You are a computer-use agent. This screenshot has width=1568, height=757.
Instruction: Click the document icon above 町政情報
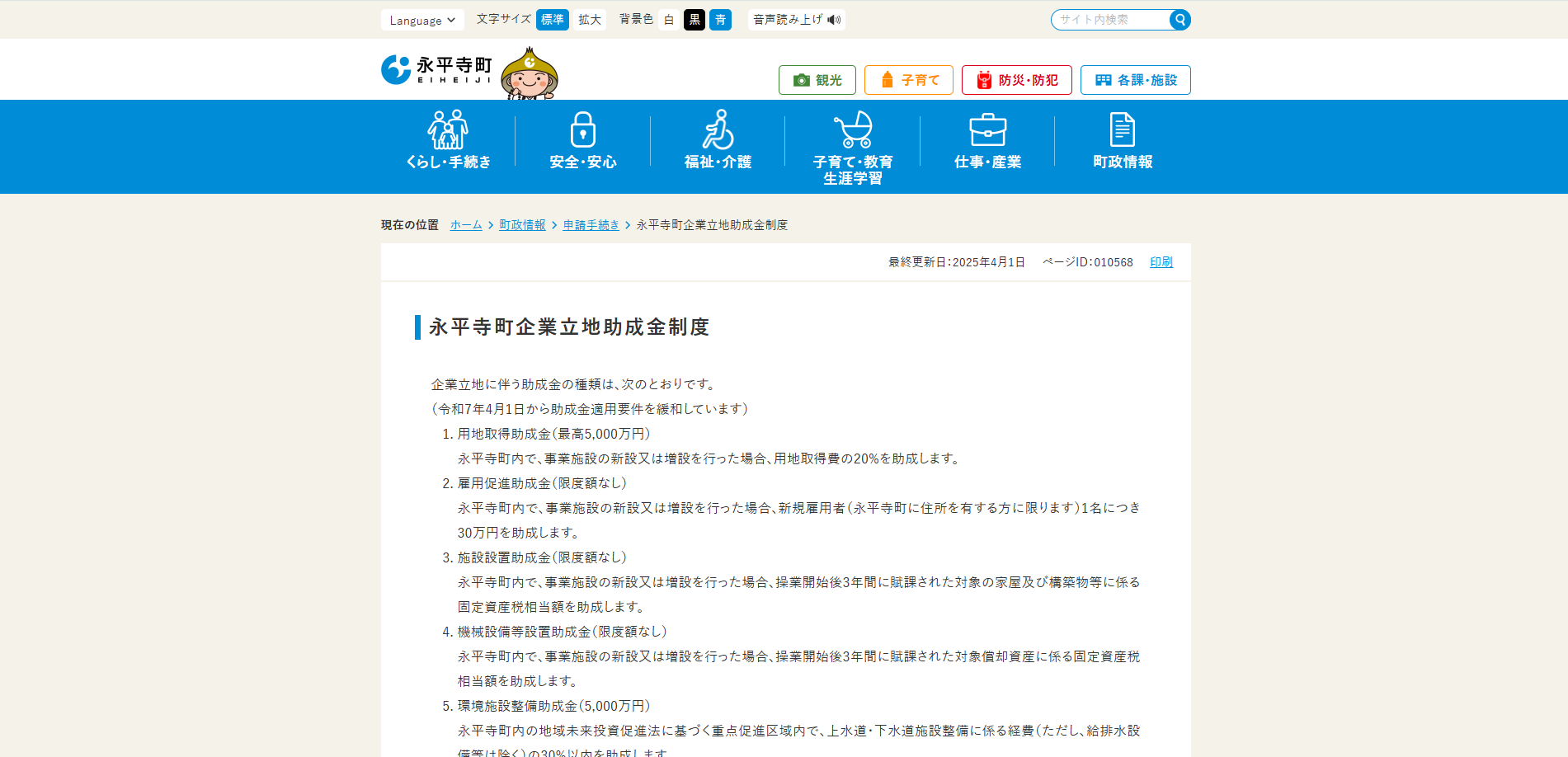click(1123, 129)
